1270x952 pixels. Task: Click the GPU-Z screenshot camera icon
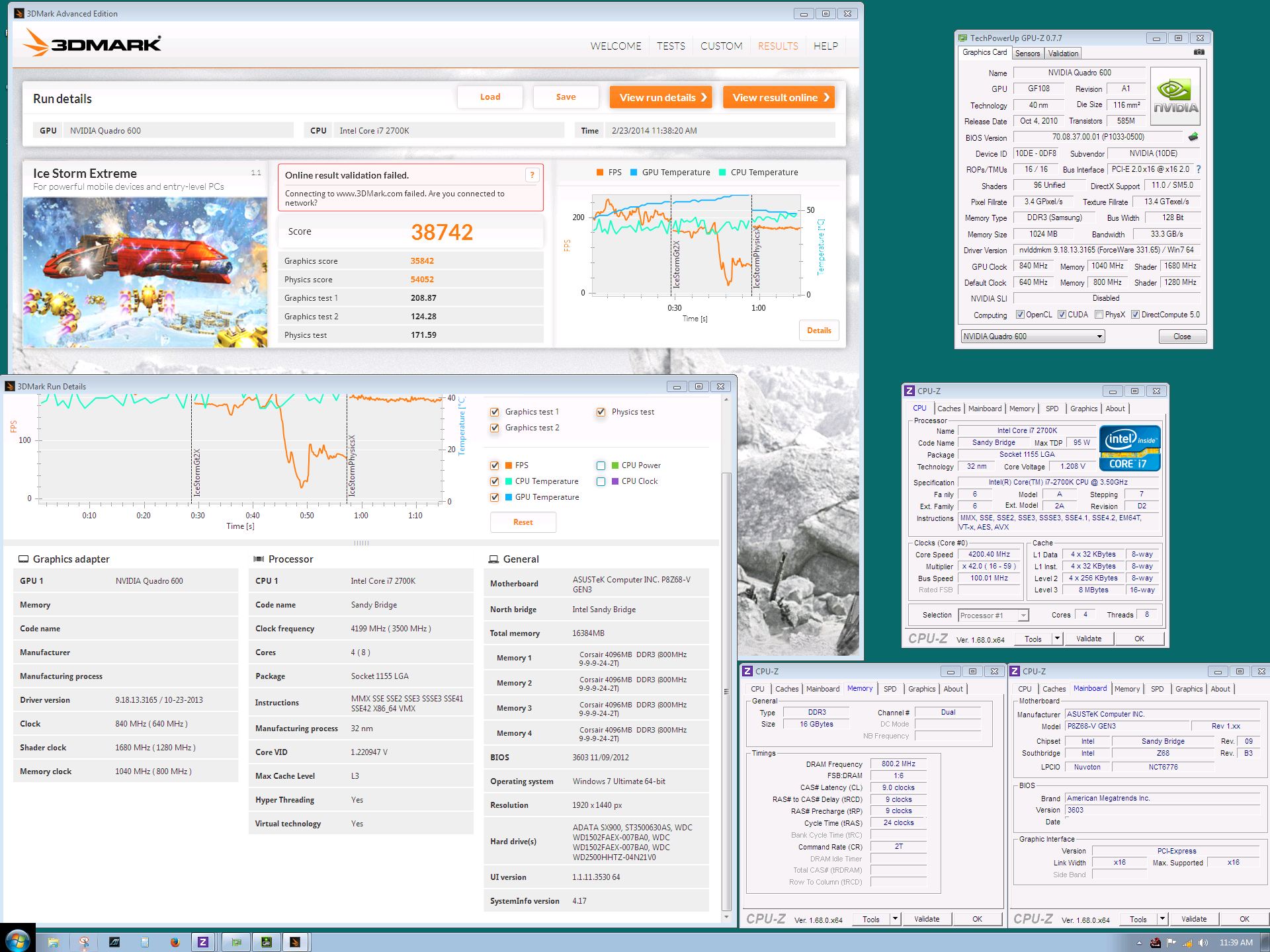1199,52
